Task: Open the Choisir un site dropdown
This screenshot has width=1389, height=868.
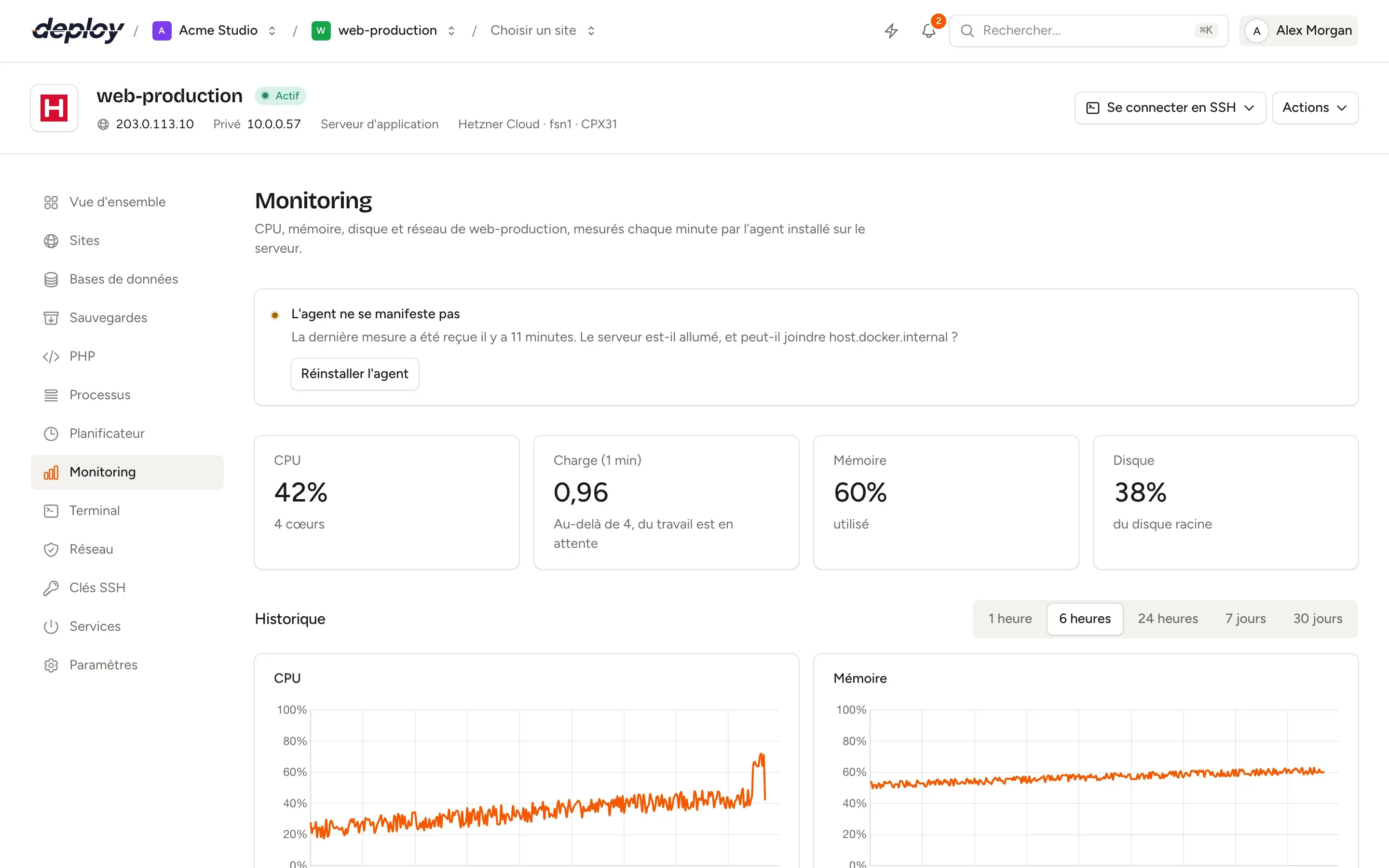Action: (543, 30)
